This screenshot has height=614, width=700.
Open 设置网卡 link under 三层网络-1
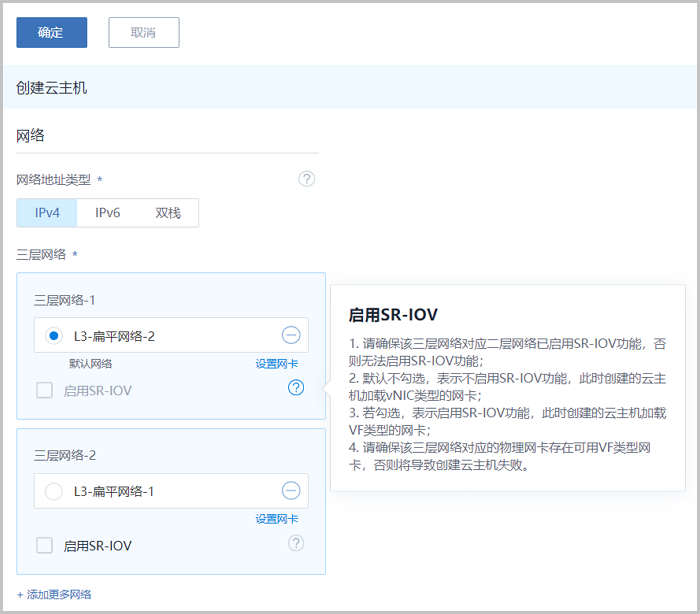pos(276,364)
